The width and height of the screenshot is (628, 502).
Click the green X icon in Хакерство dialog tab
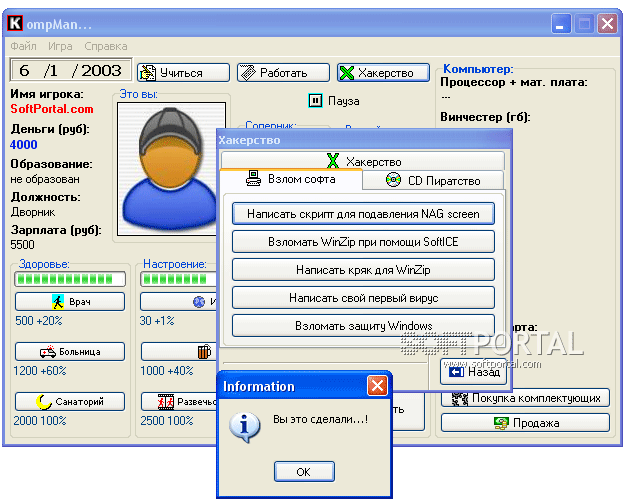click(x=333, y=161)
